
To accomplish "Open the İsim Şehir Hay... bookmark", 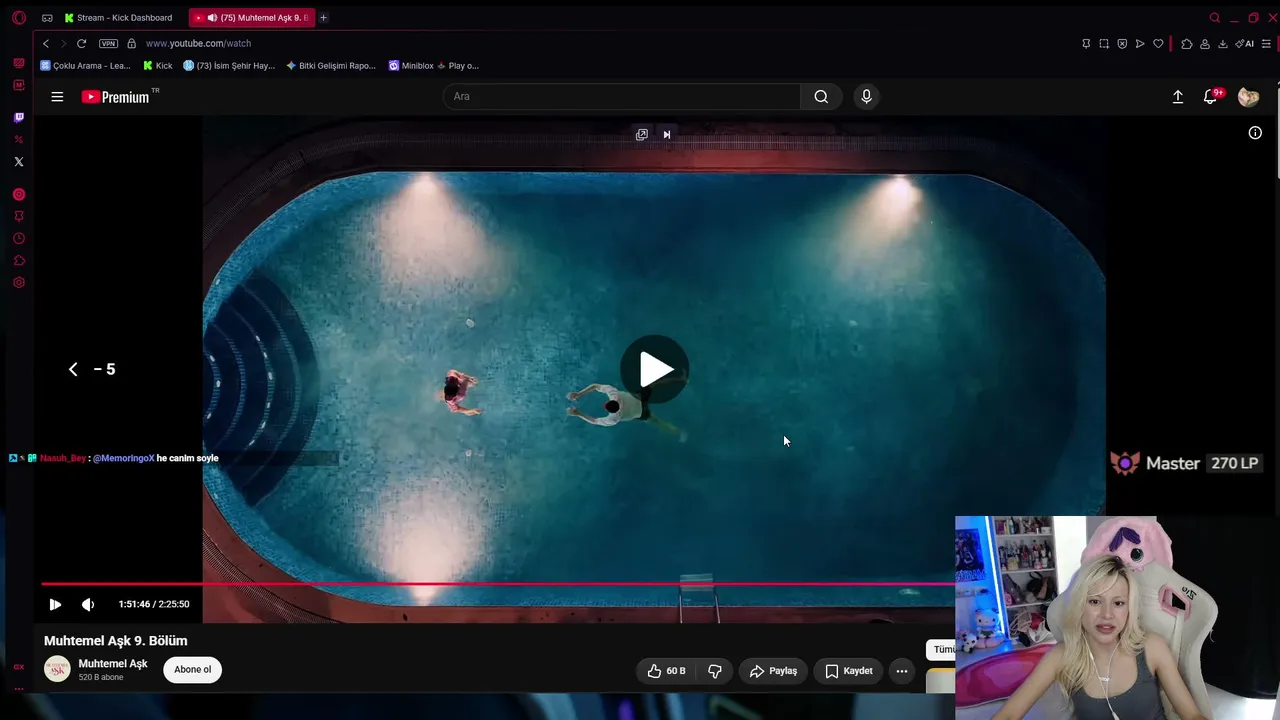I will (x=229, y=66).
